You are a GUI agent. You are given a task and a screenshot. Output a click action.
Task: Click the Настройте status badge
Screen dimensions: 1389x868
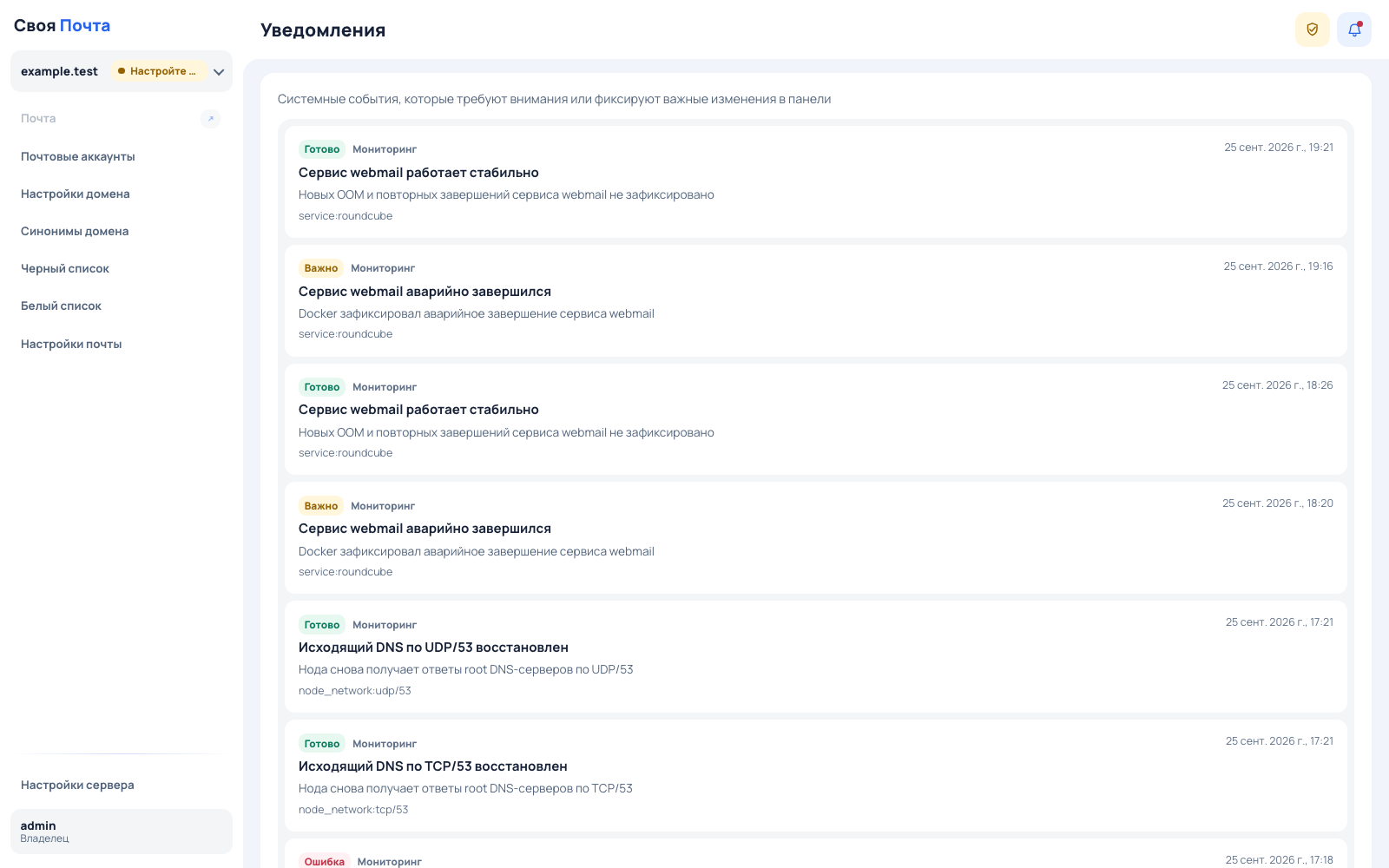(158, 71)
